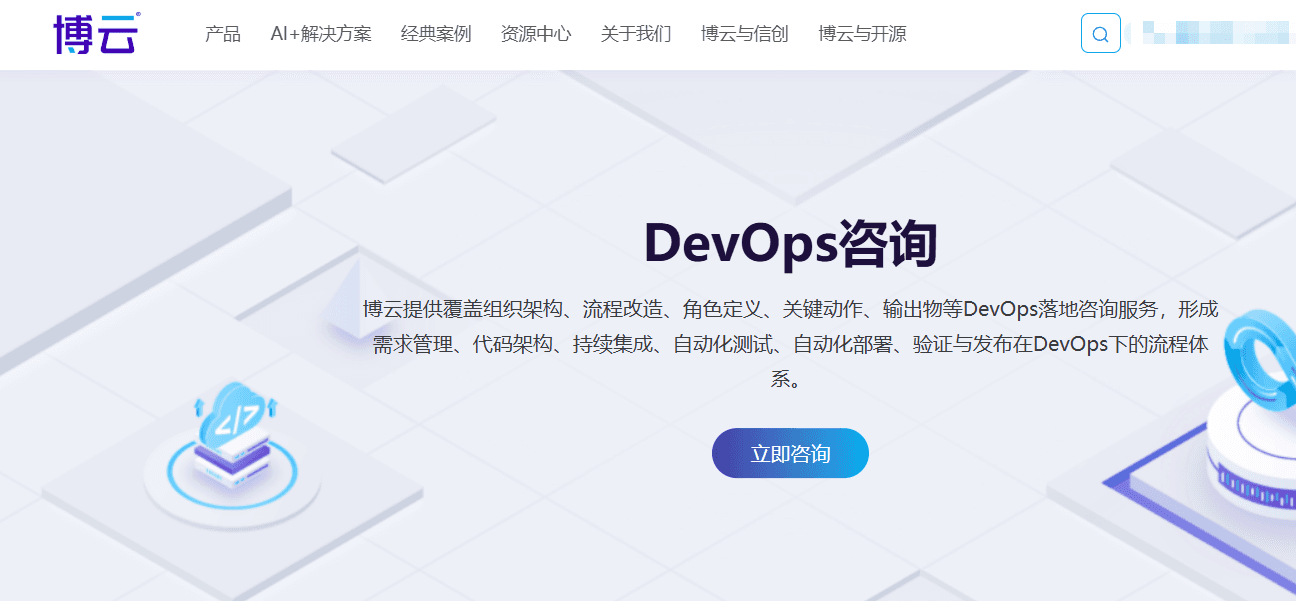Click the DevOps service description paragraph
The width and height of the screenshot is (1296, 601).
coord(790,344)
